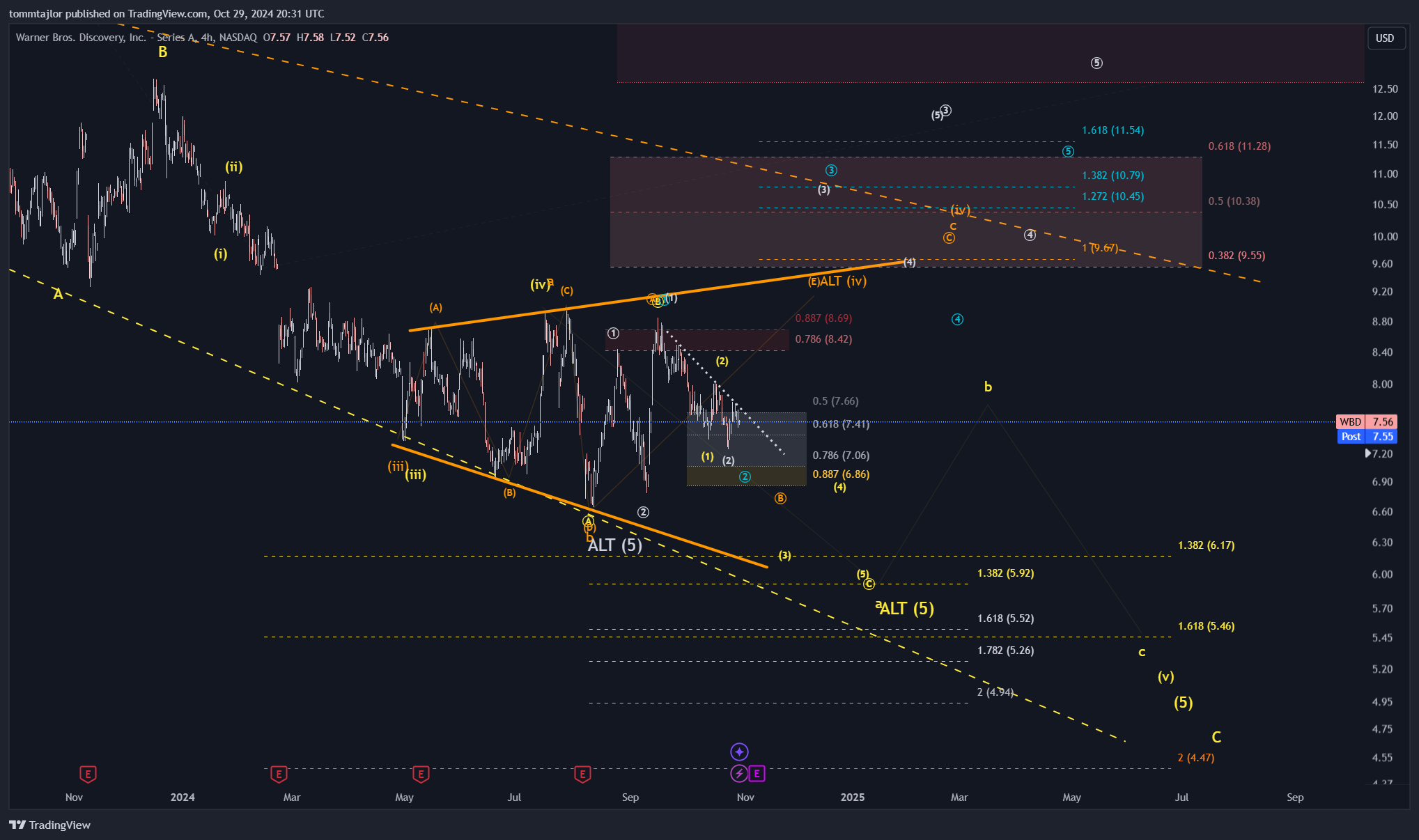Viewport: 1419px width, 840px height.
Task: Click the TradingView.com published header text
Action: pyautogui.click(x=166, y=13)
